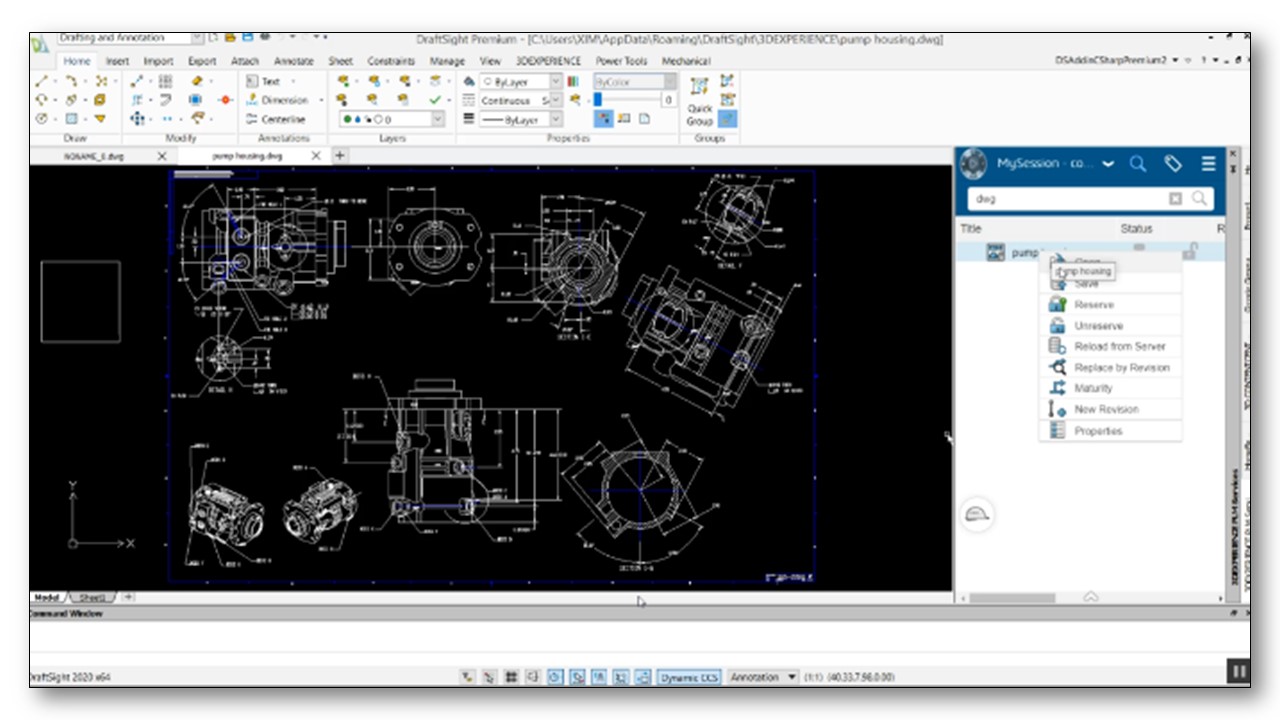Viewport: 1280px width, 720px height.
Task: Click the Erase tool in the Modify panel
Action: [197, 81]
